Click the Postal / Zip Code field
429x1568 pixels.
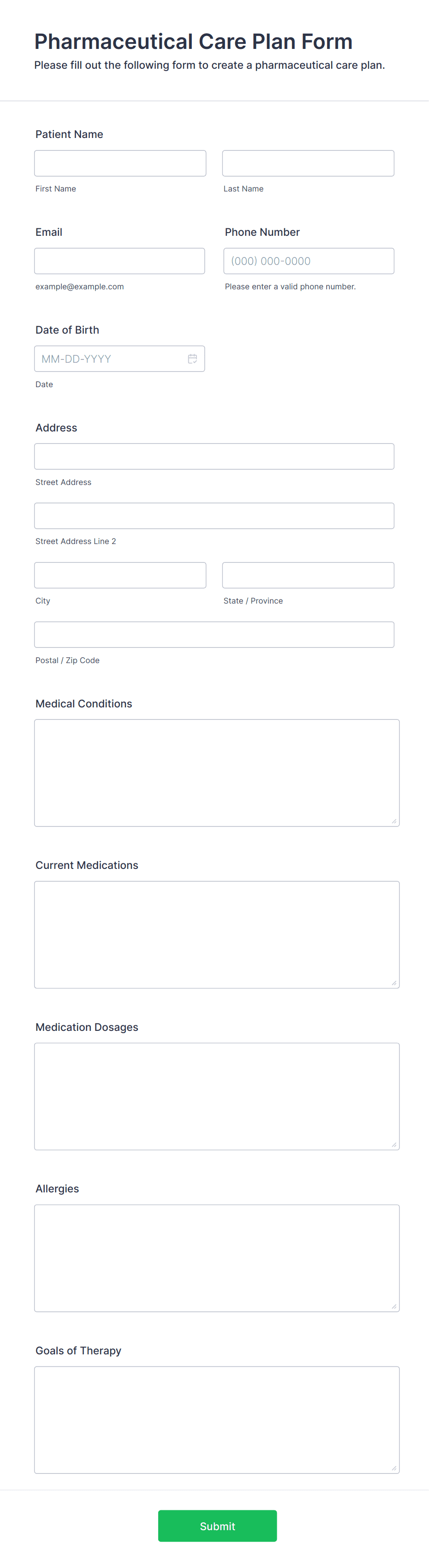coord(214,634)
